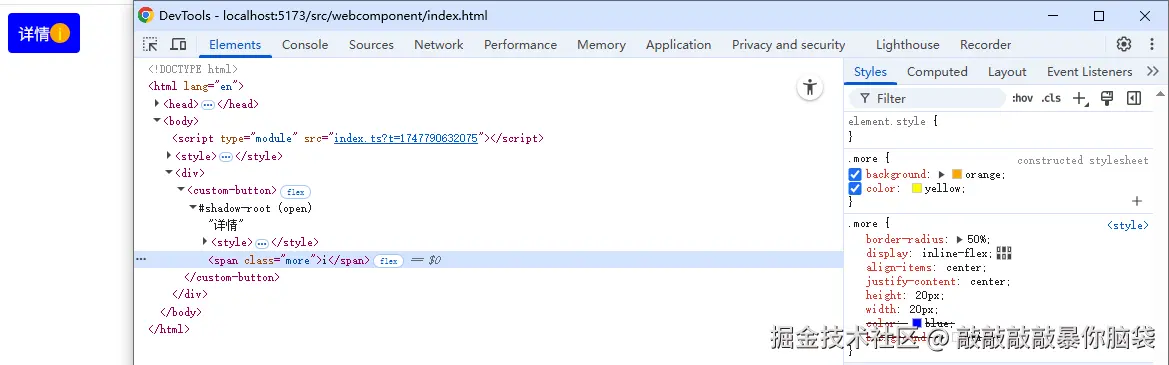Image resolution: width=1169 pixels, height=365 pixels.
Task: Toggle the :hov element state button
Action: (x=1022, y=98)
